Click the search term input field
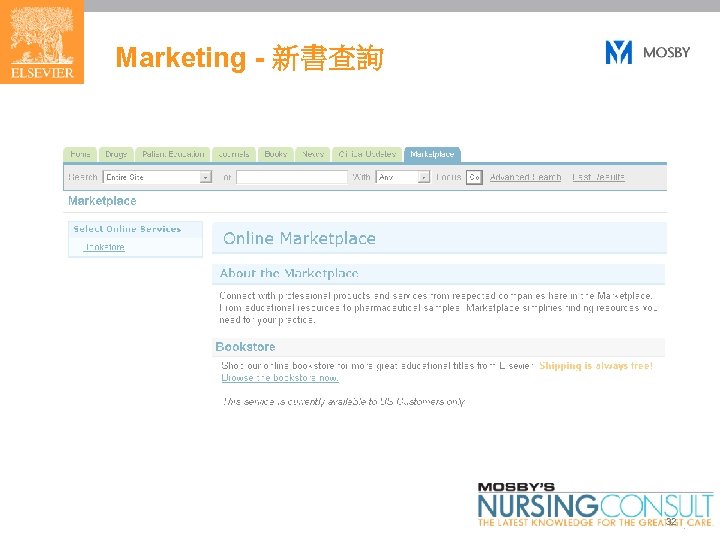 [292, 177]
